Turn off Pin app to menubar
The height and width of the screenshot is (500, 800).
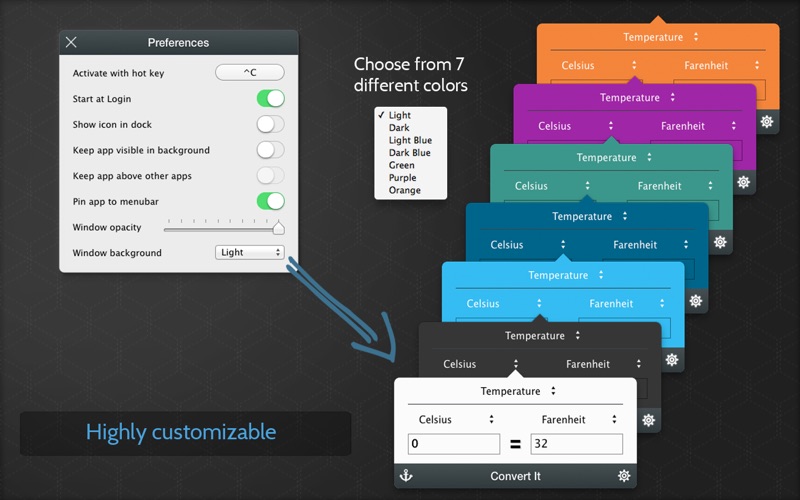point(270,201)
